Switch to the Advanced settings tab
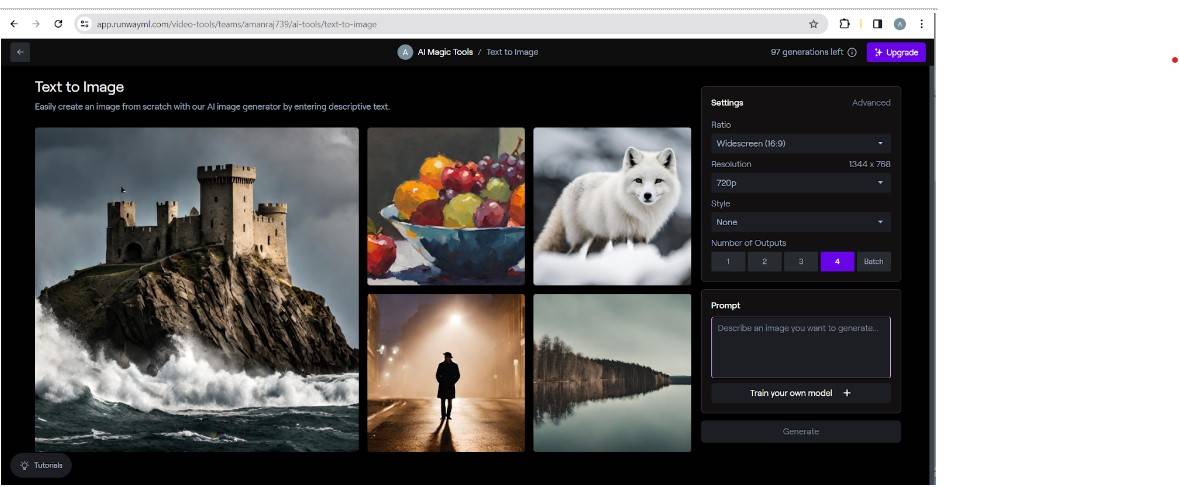This screenshot has height=487, width=1179. click(870, 103)
